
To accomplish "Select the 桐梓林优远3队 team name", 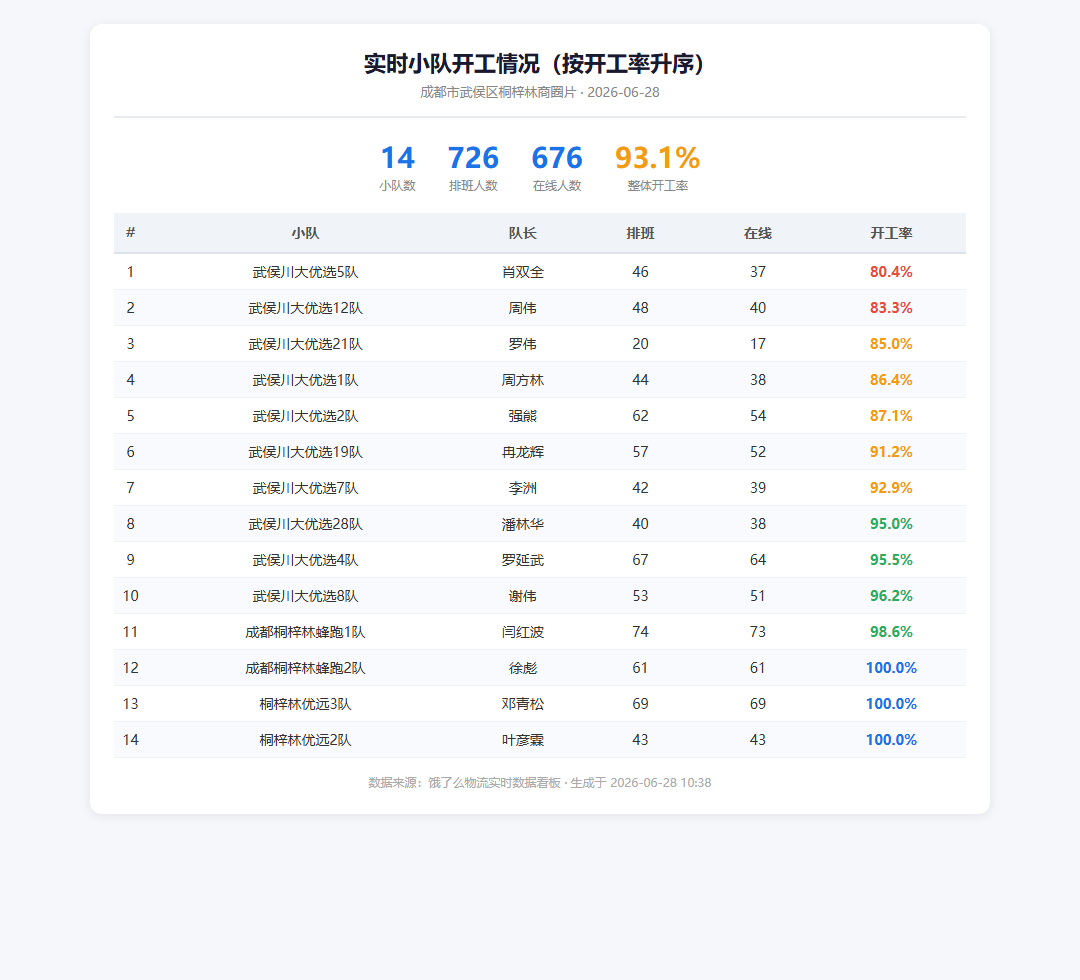I will pyautogui.click(x=305, y=704).
